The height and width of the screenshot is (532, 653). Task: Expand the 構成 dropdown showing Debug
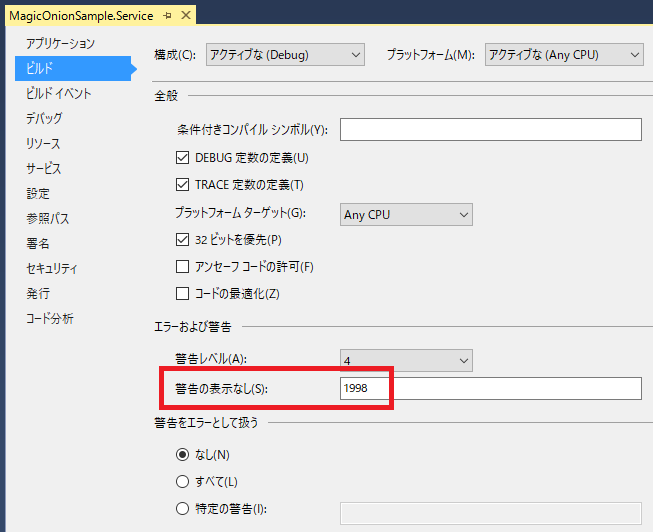pyautogui.click(x=285, y=55)
